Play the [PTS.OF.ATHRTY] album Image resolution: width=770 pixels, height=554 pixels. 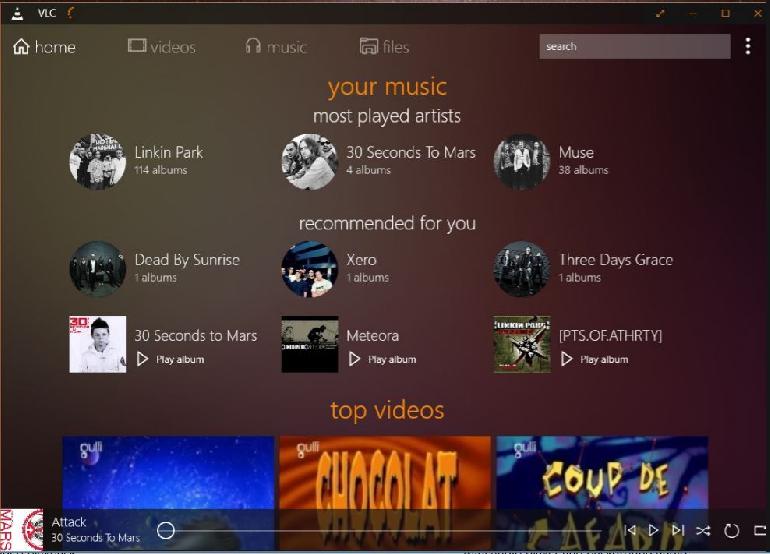pos(594,359)
